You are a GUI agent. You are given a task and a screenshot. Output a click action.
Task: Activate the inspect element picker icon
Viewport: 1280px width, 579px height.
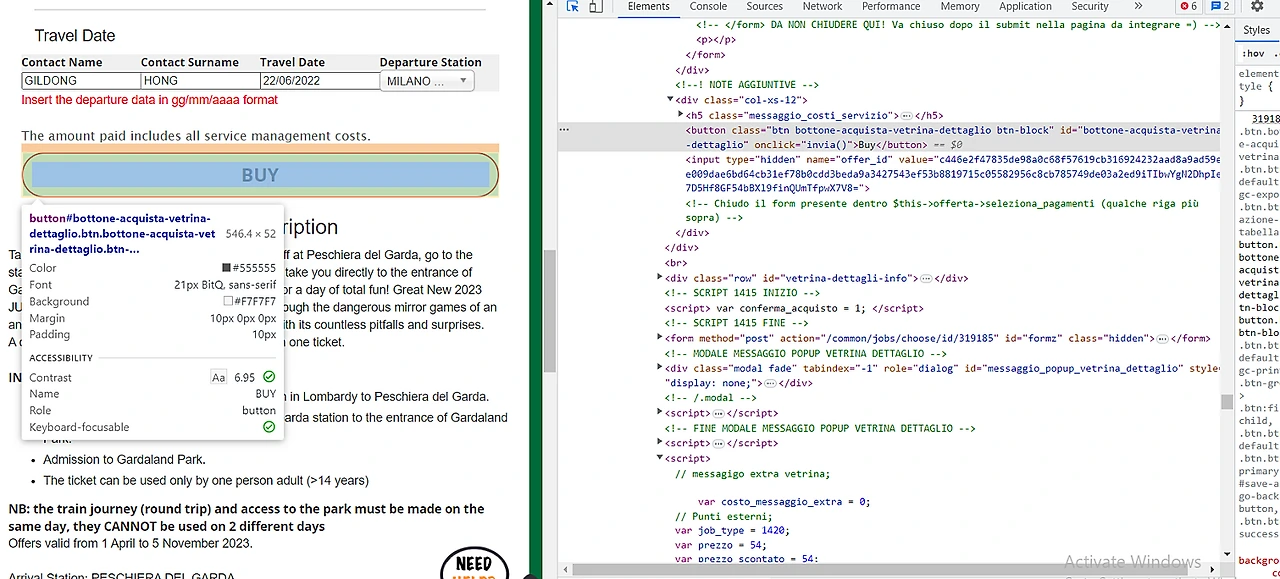(573, 7)
